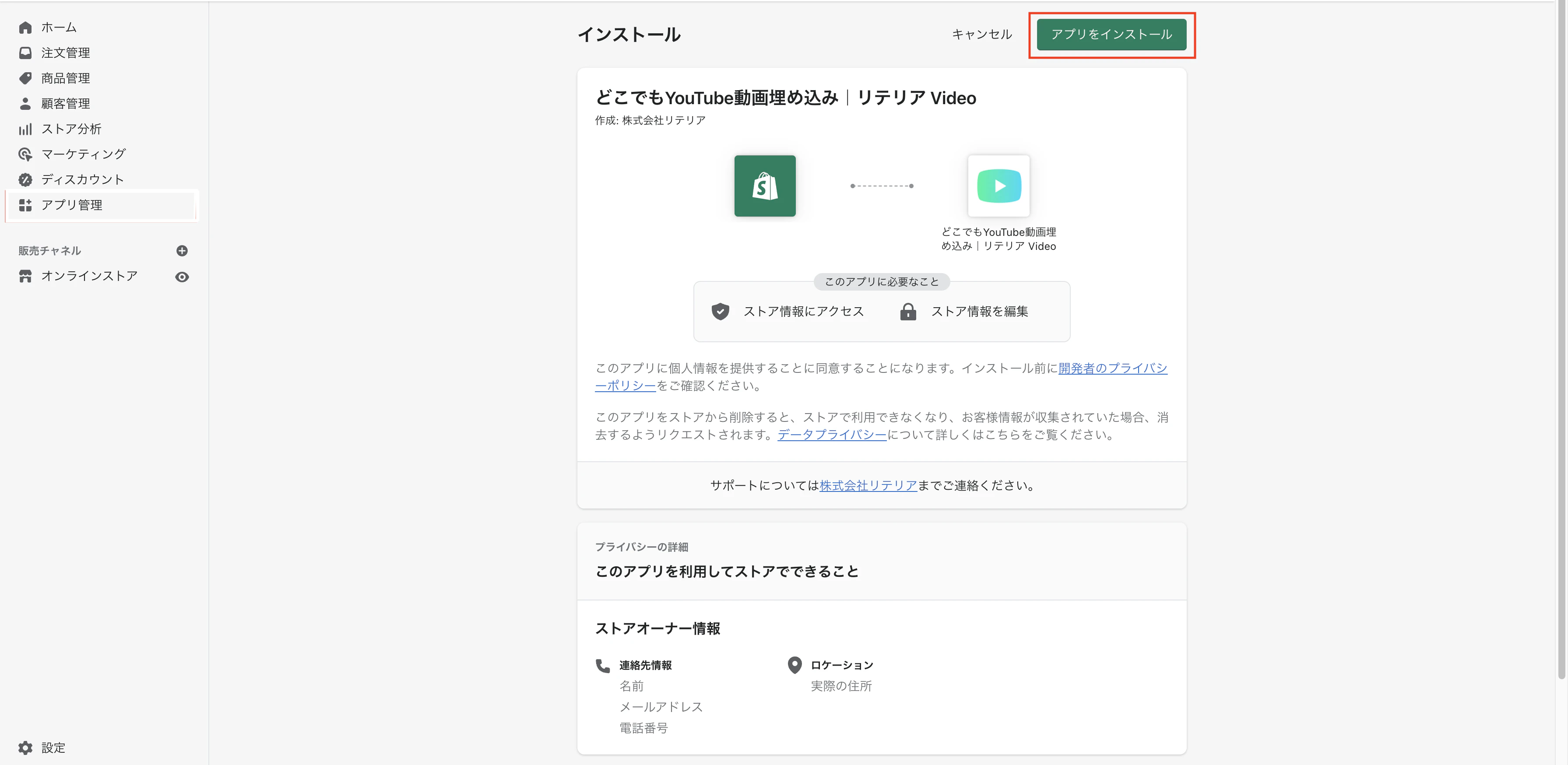Open 顧客管理 using the person icon

[x=25, y=103]
